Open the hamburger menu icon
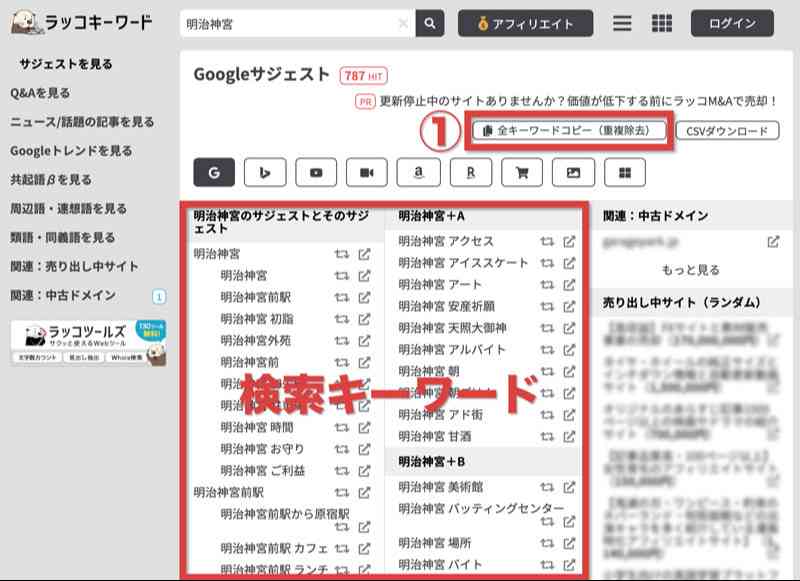Screen dimensions: 800x581 pos(622,23)
